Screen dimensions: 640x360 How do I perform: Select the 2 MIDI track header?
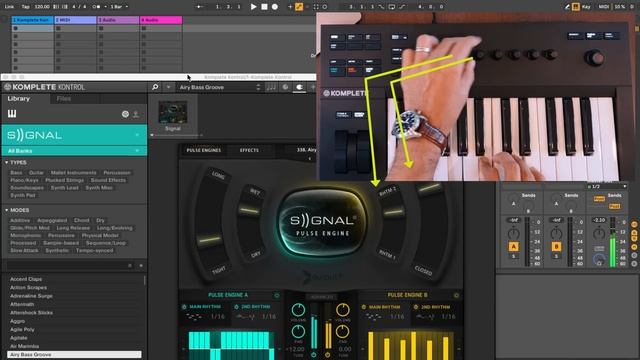tap(76, 20)
